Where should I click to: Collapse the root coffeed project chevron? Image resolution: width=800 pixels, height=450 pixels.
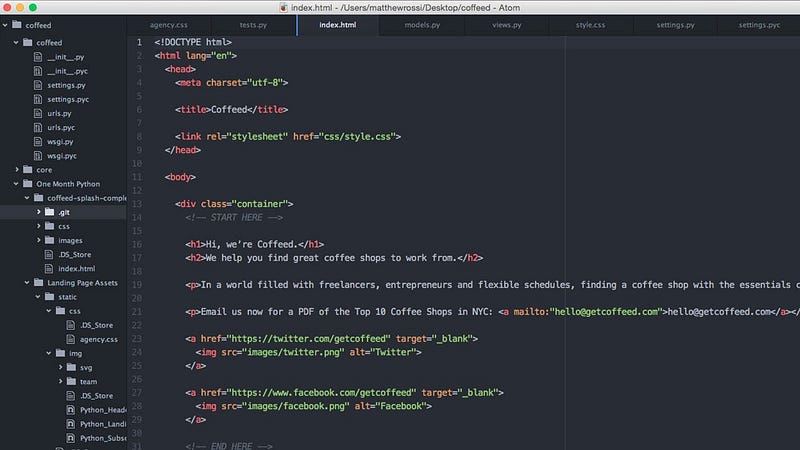5,24
